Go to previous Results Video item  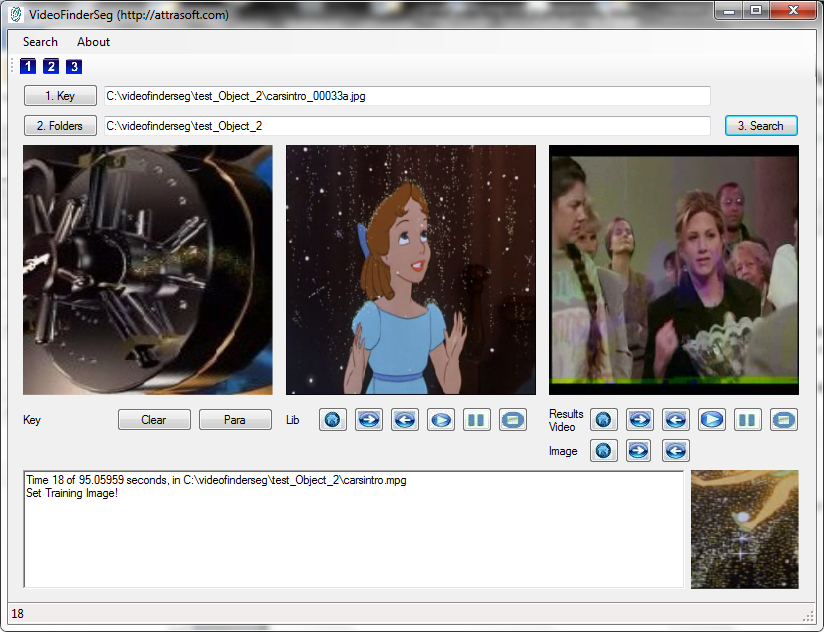(x=676, y=420)
